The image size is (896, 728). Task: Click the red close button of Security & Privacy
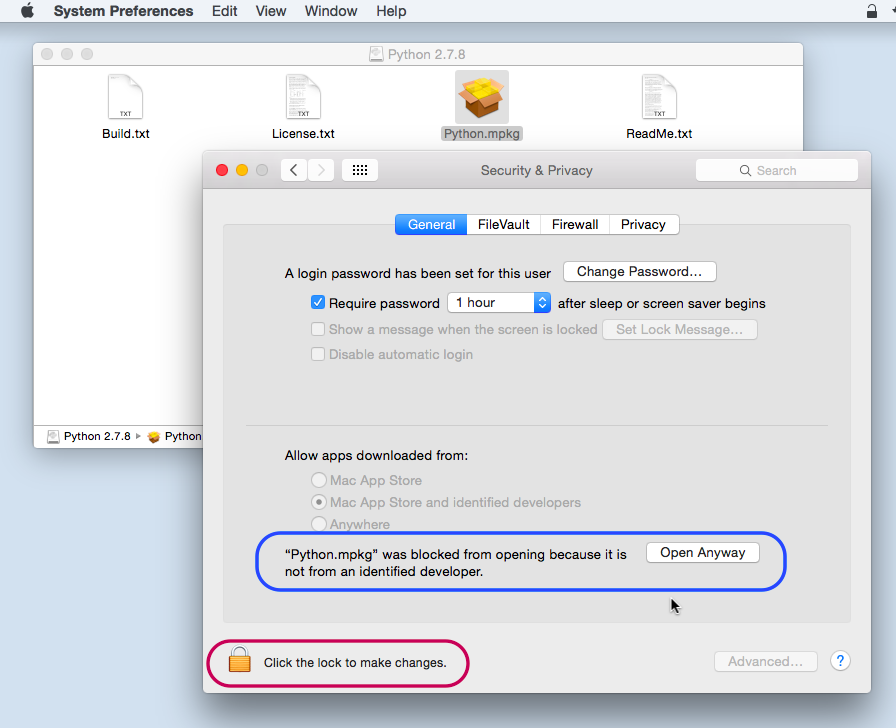click(222, 170)
